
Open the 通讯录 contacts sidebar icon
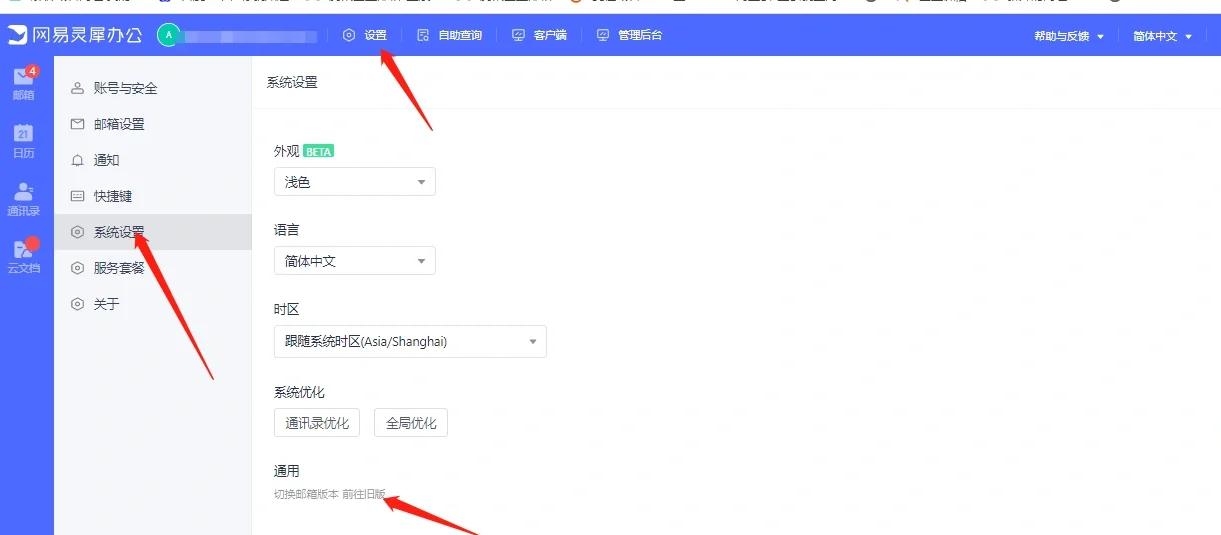(x=23, y=200)
